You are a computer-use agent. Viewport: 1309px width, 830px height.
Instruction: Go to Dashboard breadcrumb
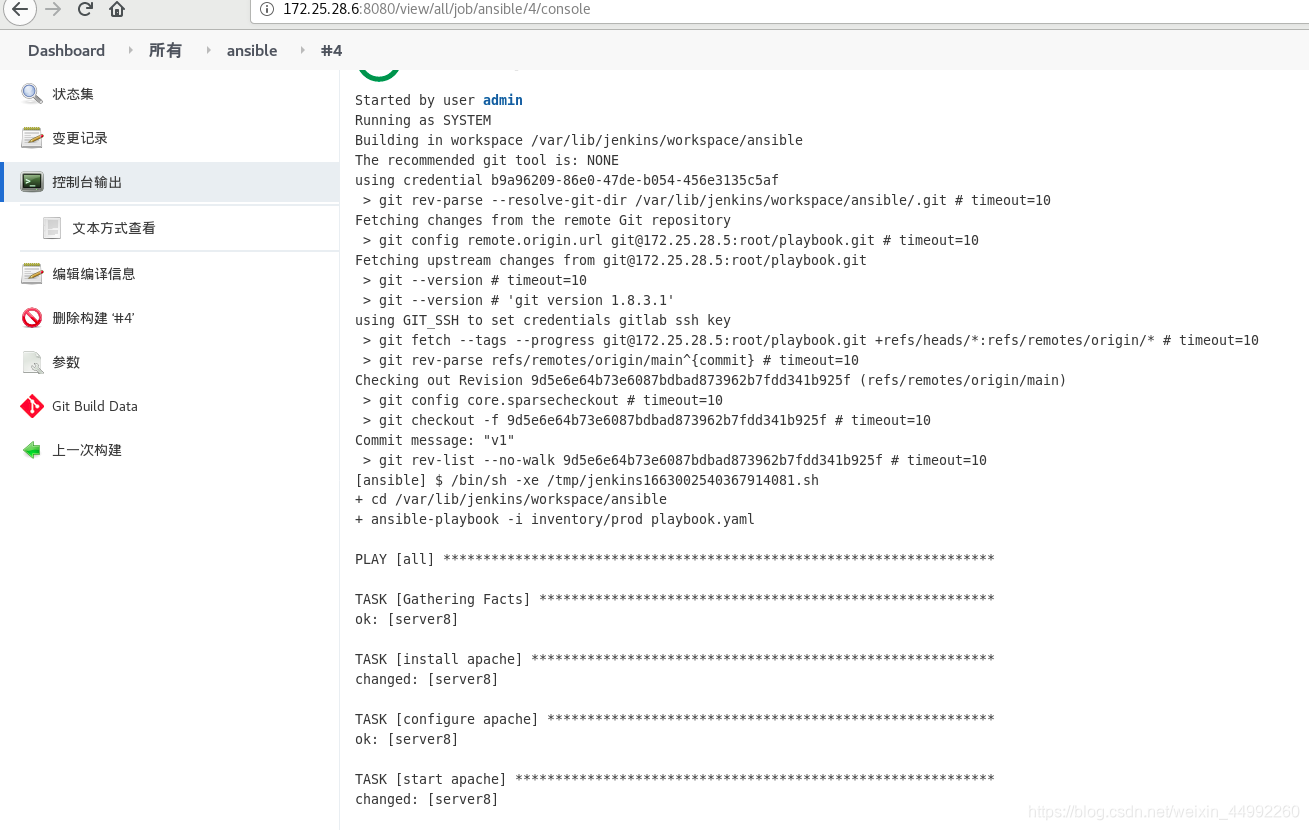[x=66, y=50]
